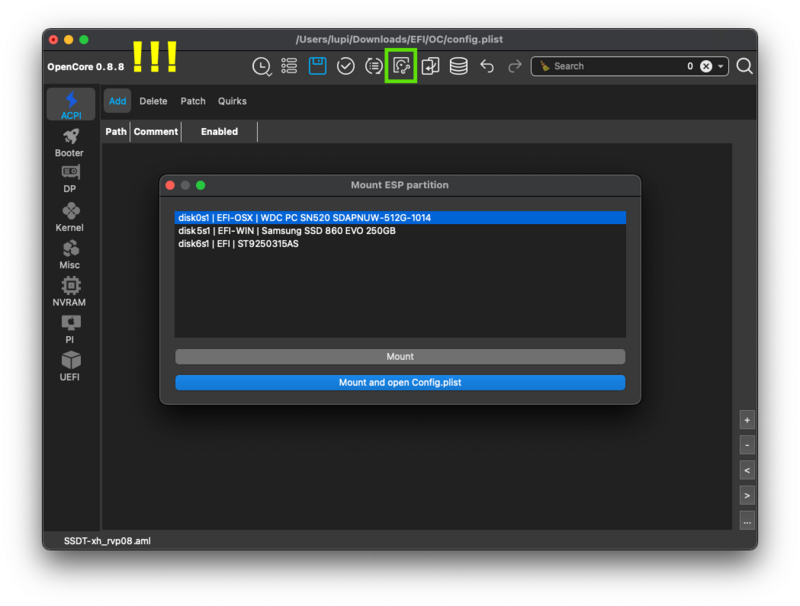Open the database stack toolbar icon

[x=459, y=66]
